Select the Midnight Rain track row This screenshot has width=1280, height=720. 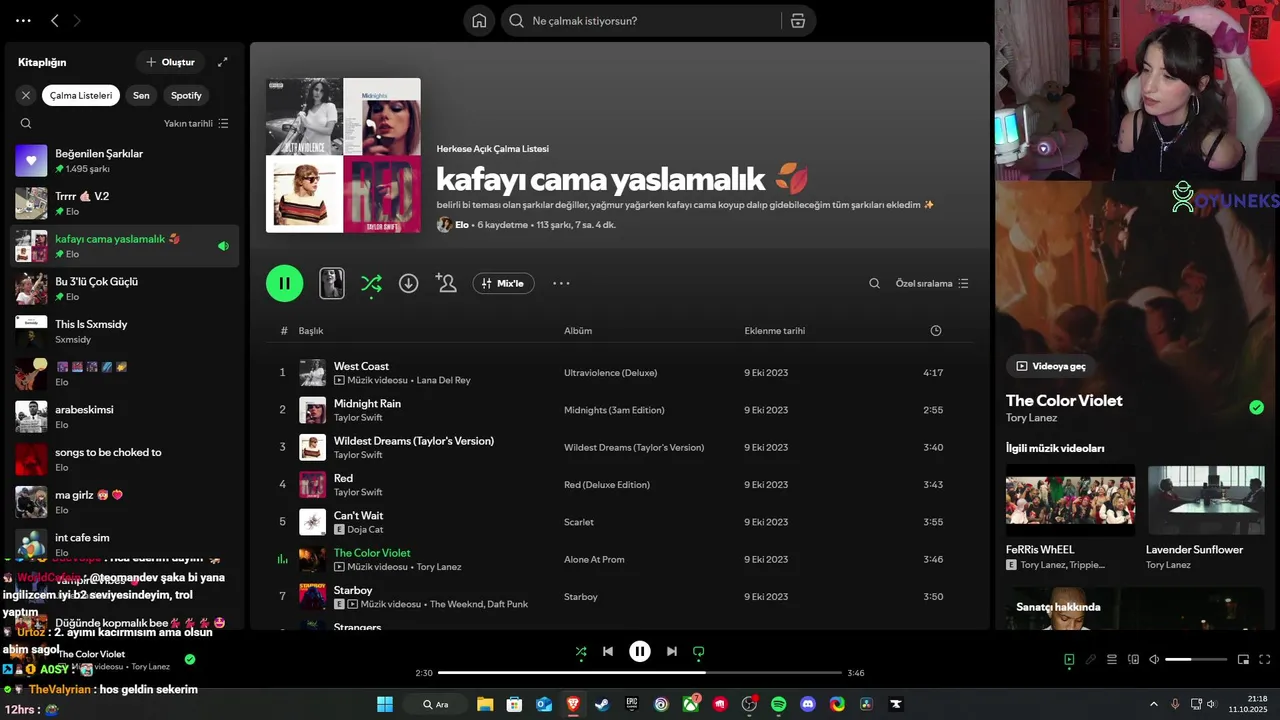(x=619, y=410)
